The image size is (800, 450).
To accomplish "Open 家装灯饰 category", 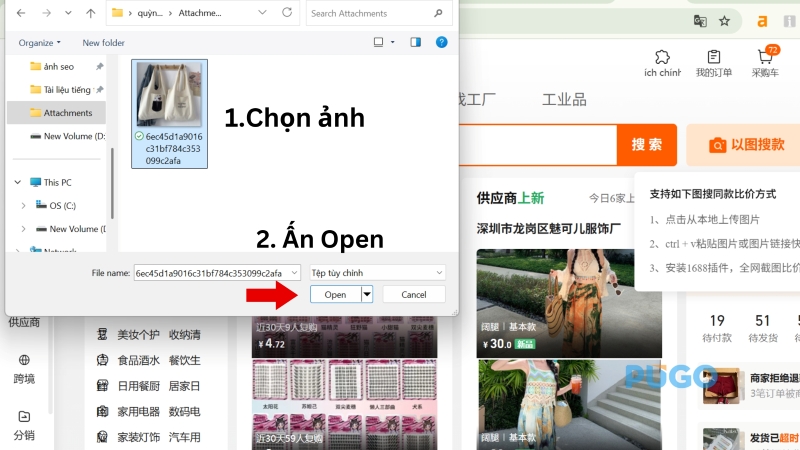I will (138, 437).
